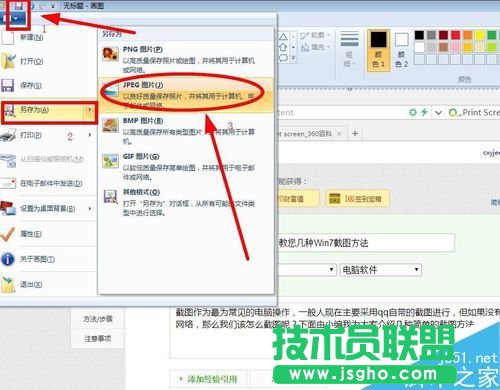Select the rounded callout shape in gallery
The image size is (500, 390).
coord(283,58)
